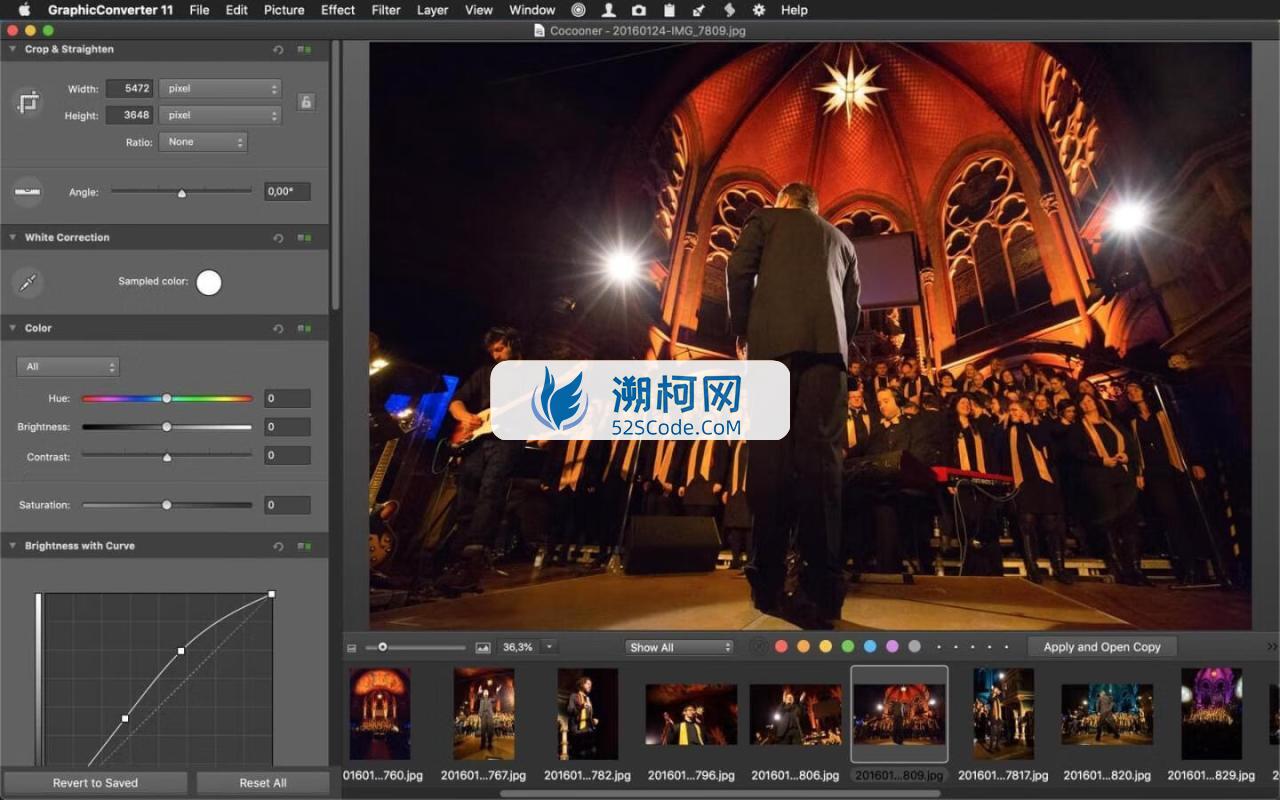Click the straighten level tool icon
Screen dimensions: 1280x800
pos(28,191)
